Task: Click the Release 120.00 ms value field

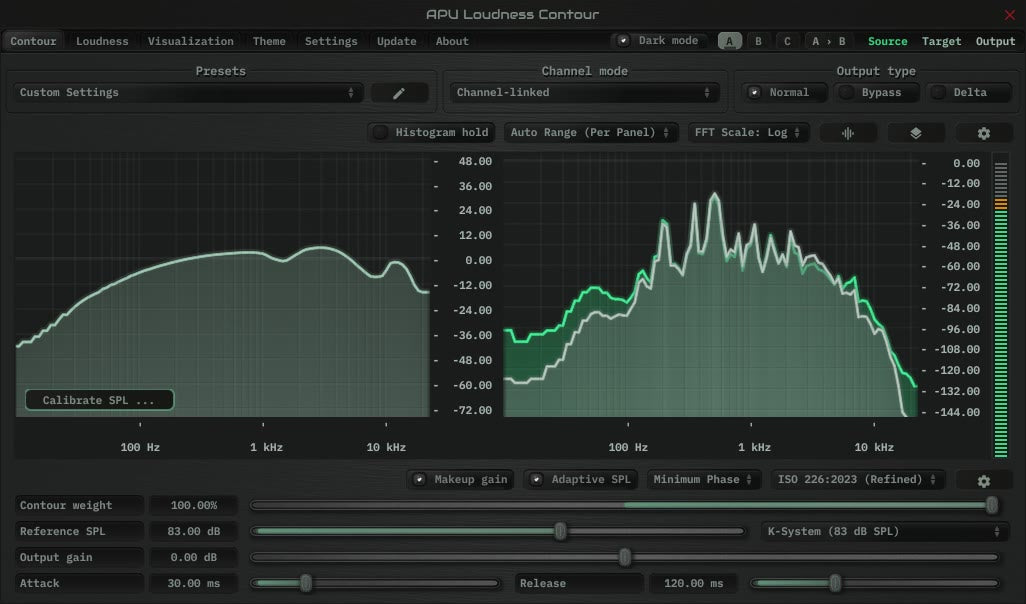Action: click(694, 583)
